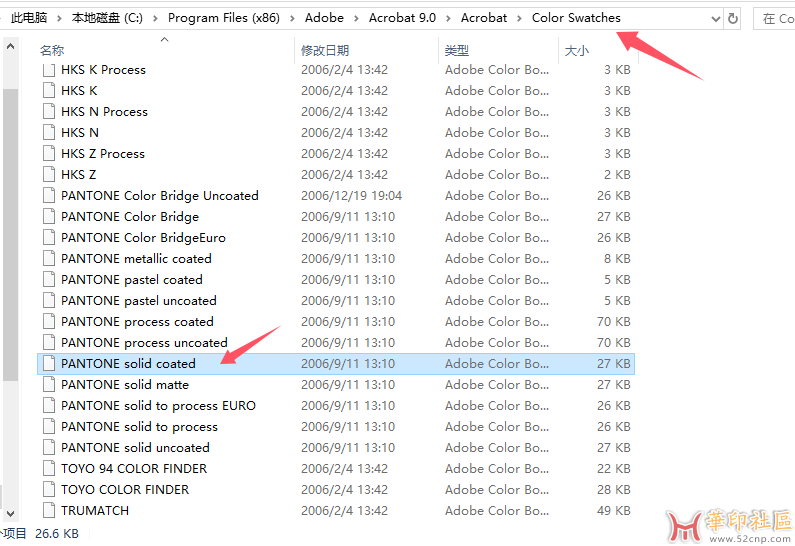The image size is (795, 546).
Task: Click the PANTONE Color Bridge file icon
Action: [49, 217]
